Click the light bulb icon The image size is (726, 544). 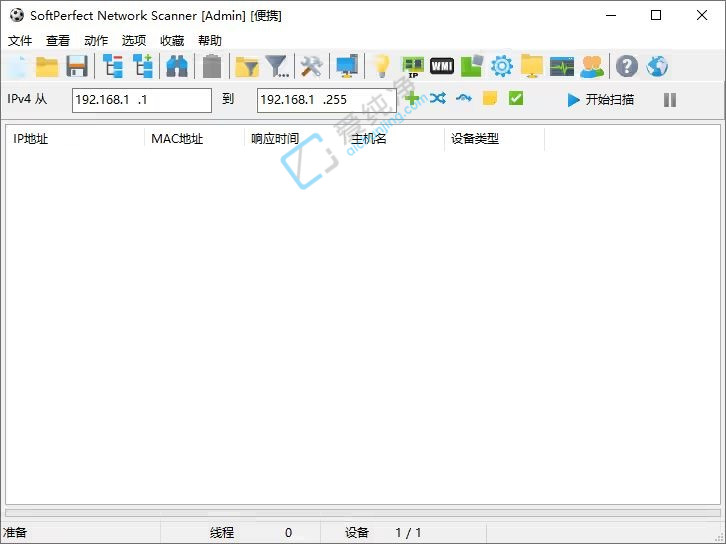[382, 67]
